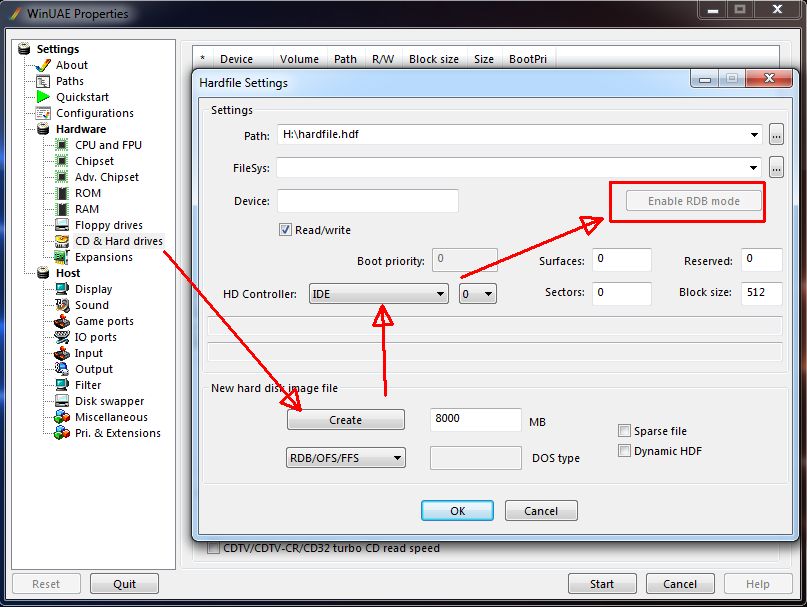
Task: Tick the Dynamic HDF checkbox
Action: tap(625, 451)
